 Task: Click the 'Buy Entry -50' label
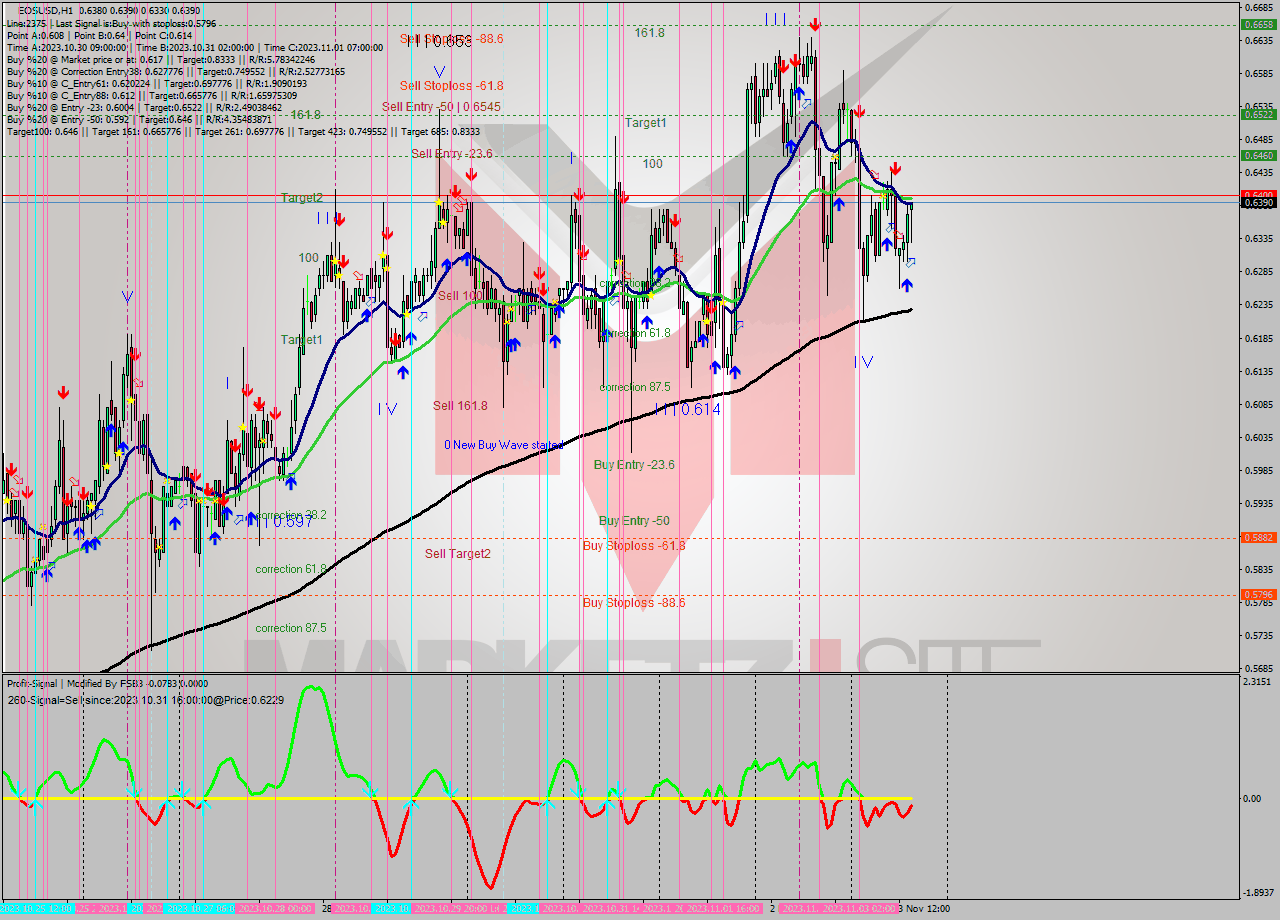tap(634, 521)
